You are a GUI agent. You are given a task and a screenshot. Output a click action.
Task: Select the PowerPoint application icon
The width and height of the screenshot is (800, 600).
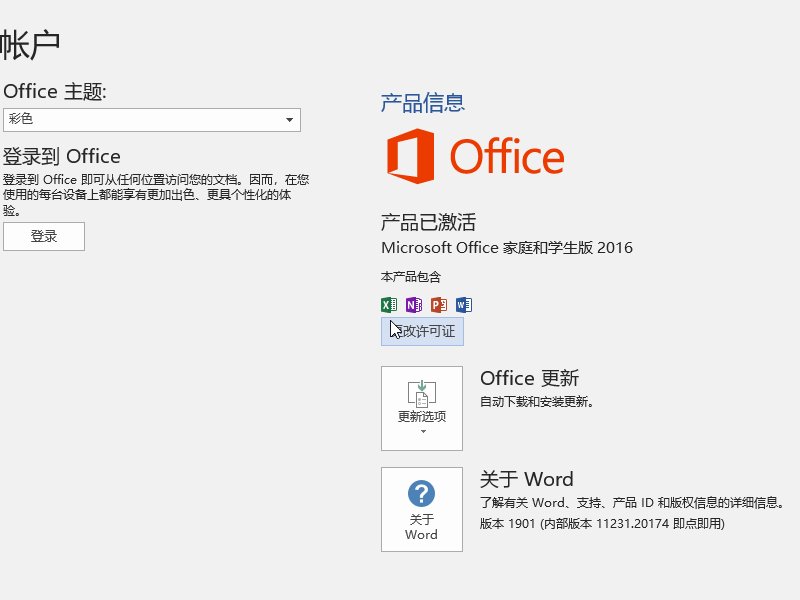click(x=438, y=304)
